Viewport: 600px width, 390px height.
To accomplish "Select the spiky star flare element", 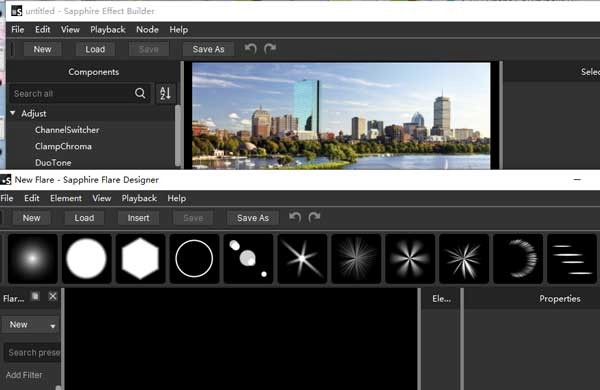I will coord(464,259).
